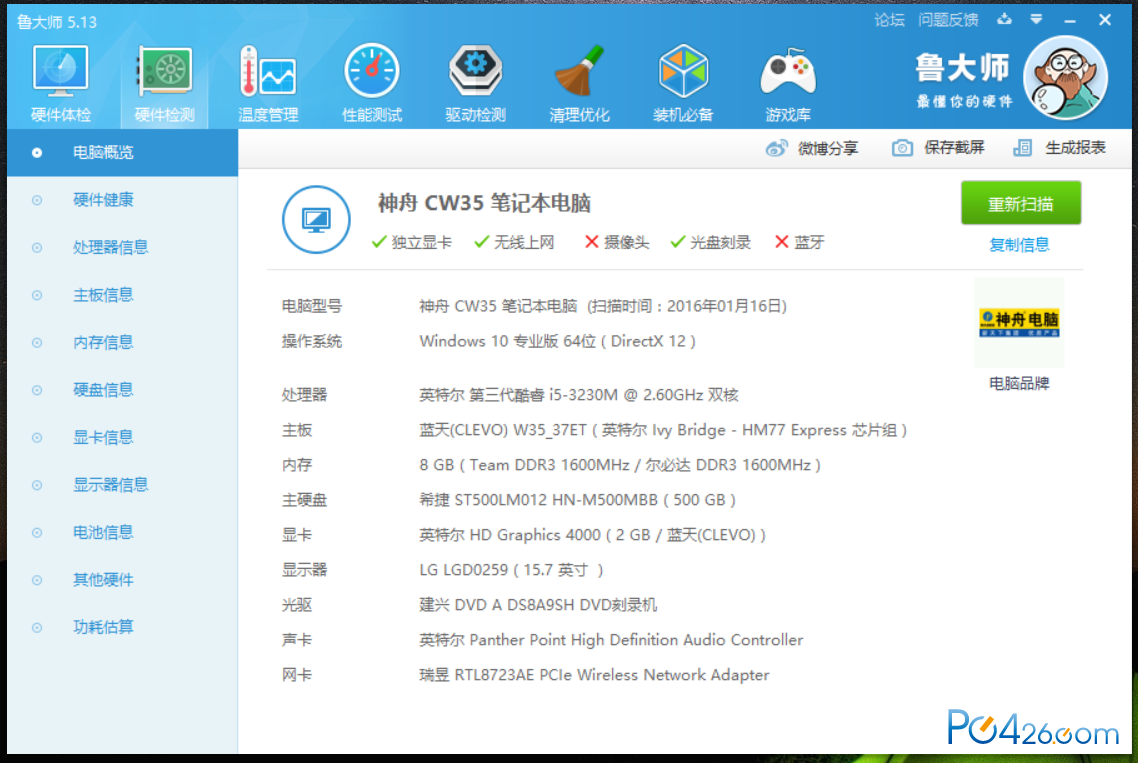Click the 电脑品牌 caption
The image size is (1138, 763).
coord(1019,383)
